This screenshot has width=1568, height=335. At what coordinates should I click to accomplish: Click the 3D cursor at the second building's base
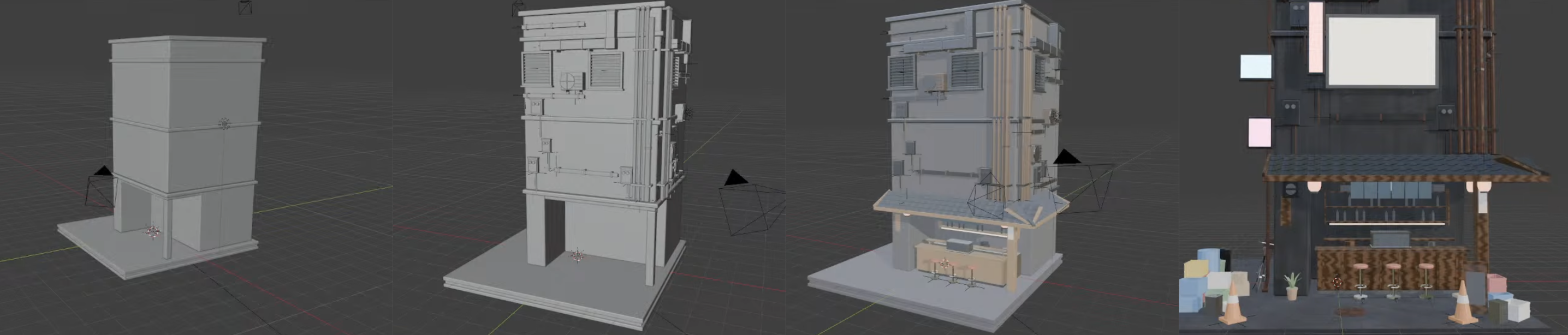[x=577, y=255]
